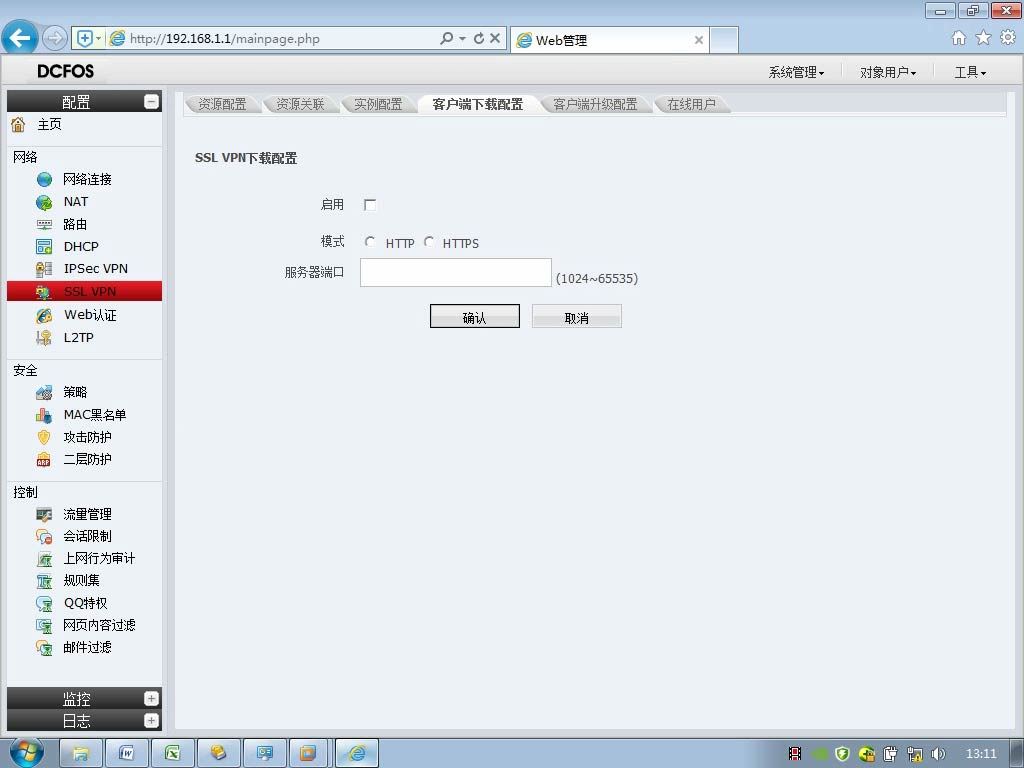Select the HTTPS mode radio button
The height and width of the screenshot is (768, 1024).
[x=428, y=242]
